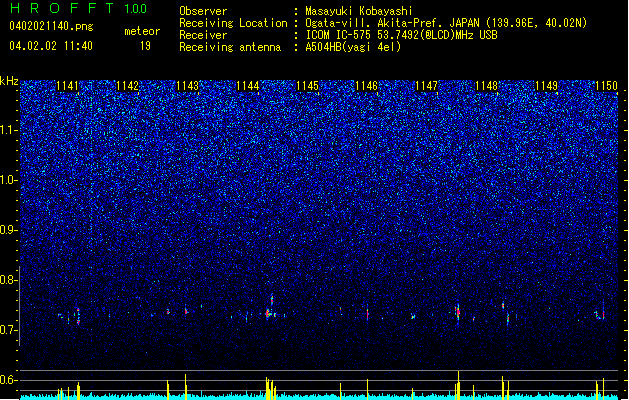Click time marker 1144
This screenshot has height=400, width=629.
(248, 86)
